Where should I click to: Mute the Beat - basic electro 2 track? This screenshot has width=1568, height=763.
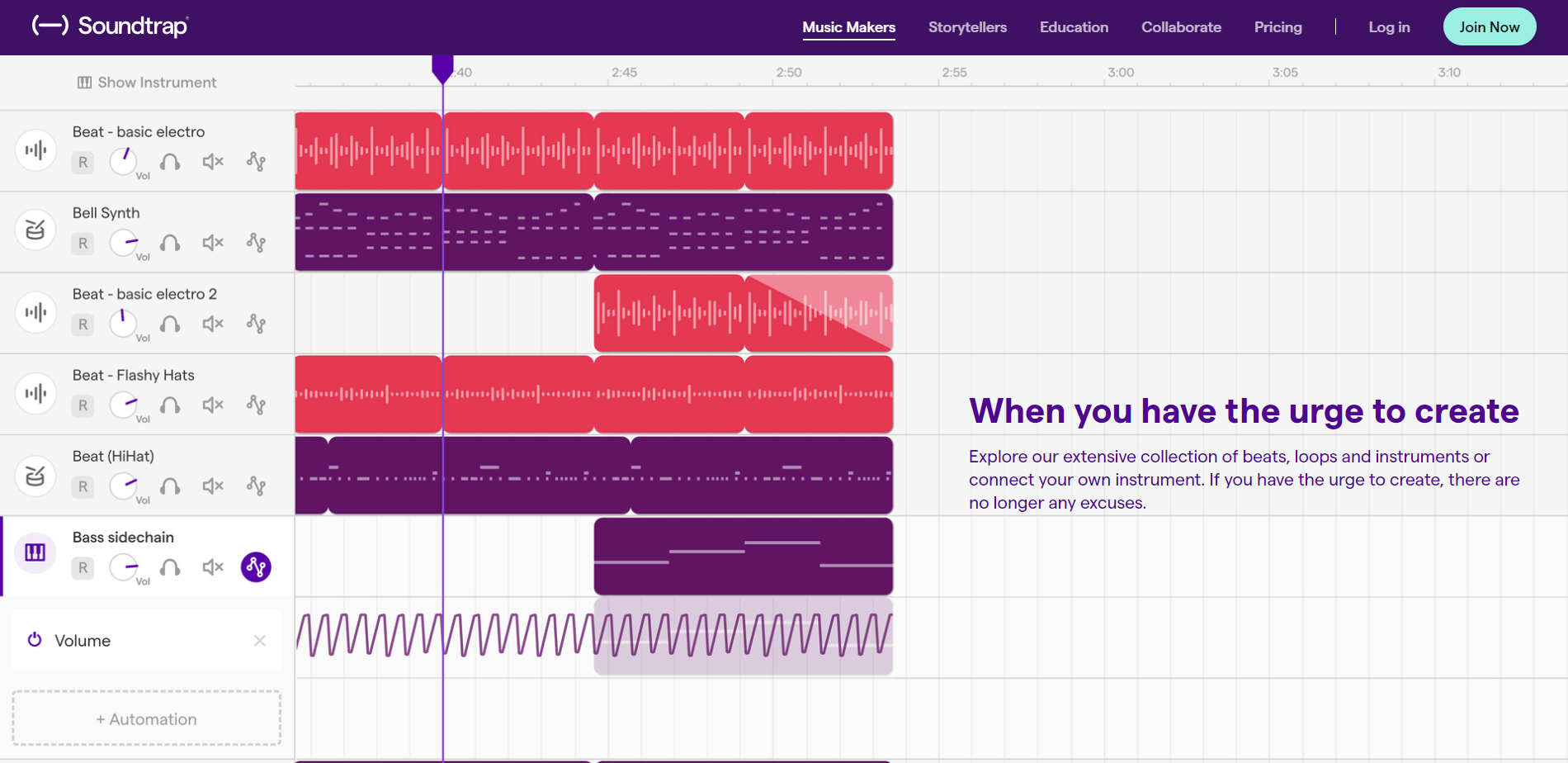(212, 325)
